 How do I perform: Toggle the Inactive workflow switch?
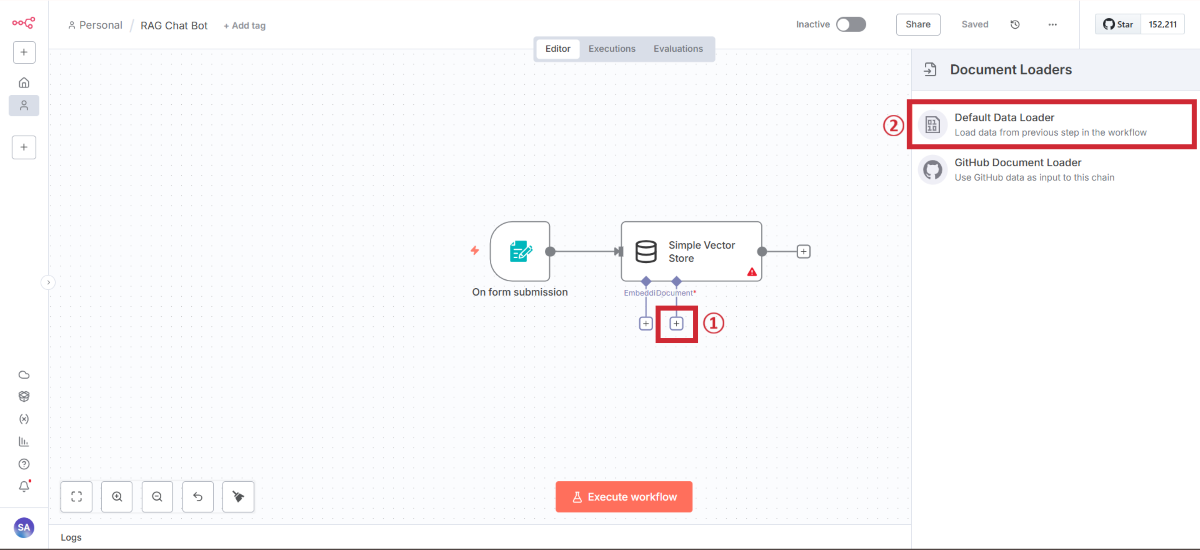point(850,25)
